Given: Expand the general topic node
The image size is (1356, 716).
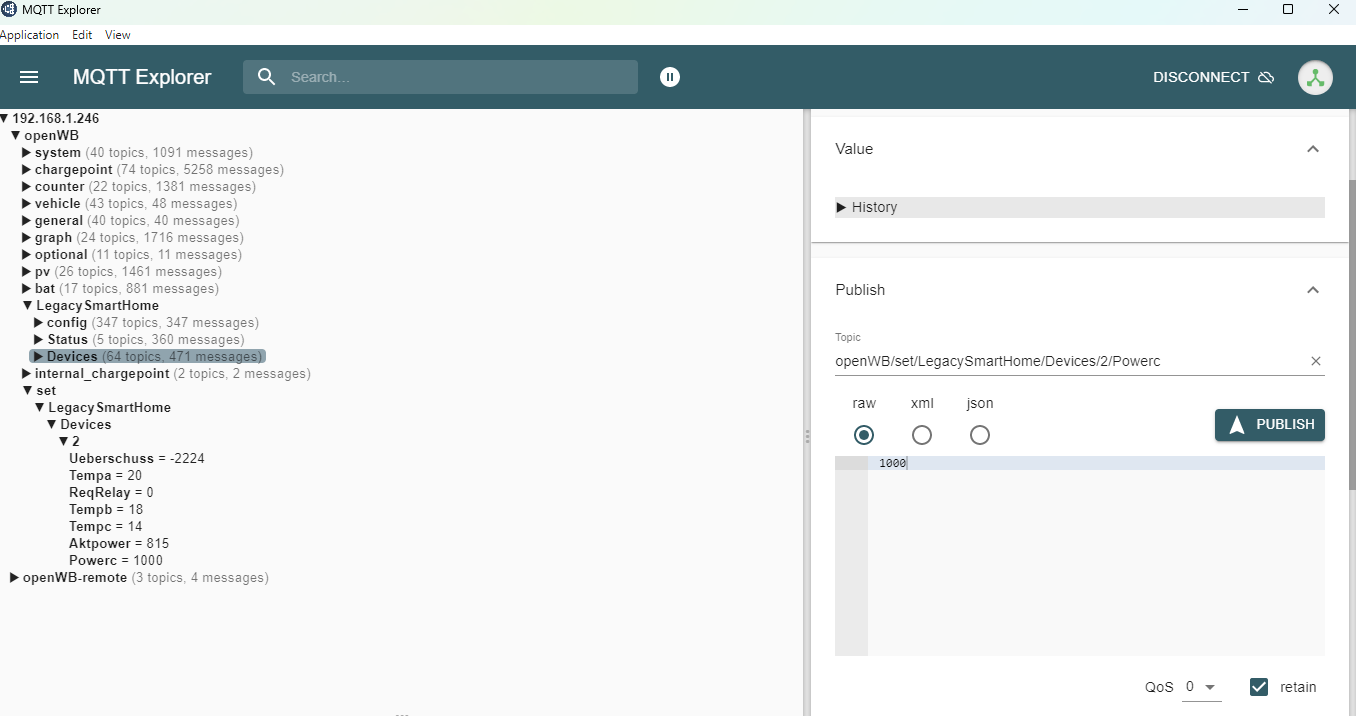Looking at the screenshot, I should pos(27,221).
